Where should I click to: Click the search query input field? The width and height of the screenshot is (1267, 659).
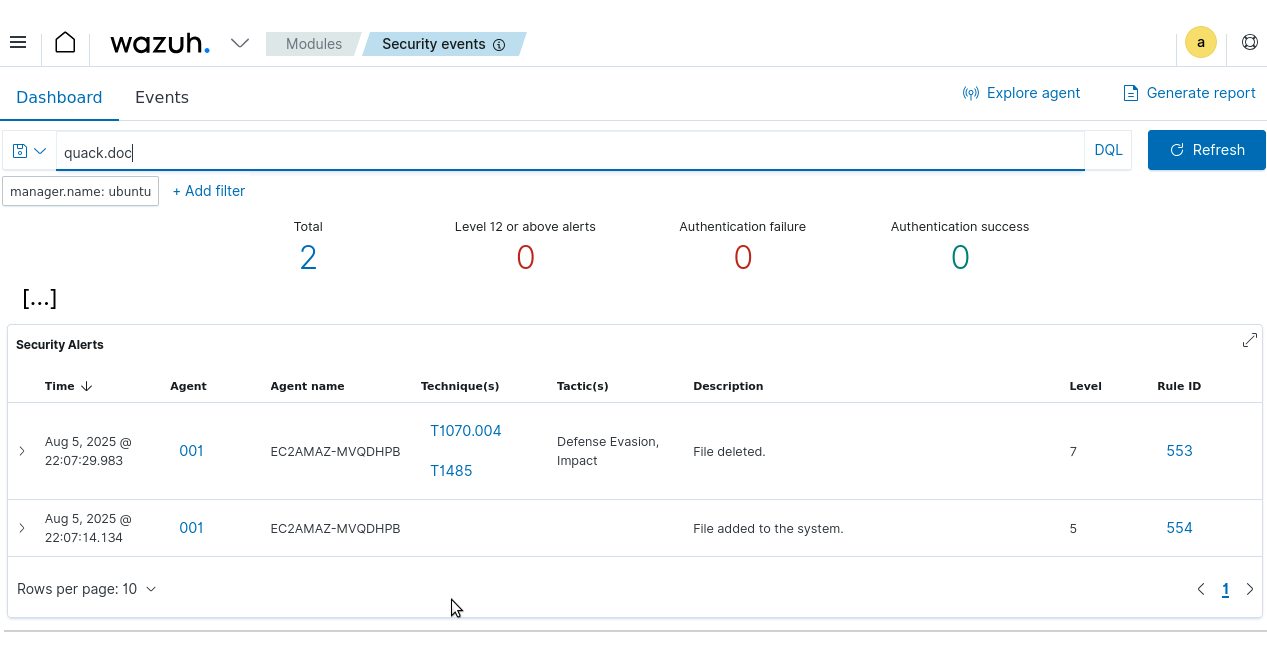pos(570,152)
